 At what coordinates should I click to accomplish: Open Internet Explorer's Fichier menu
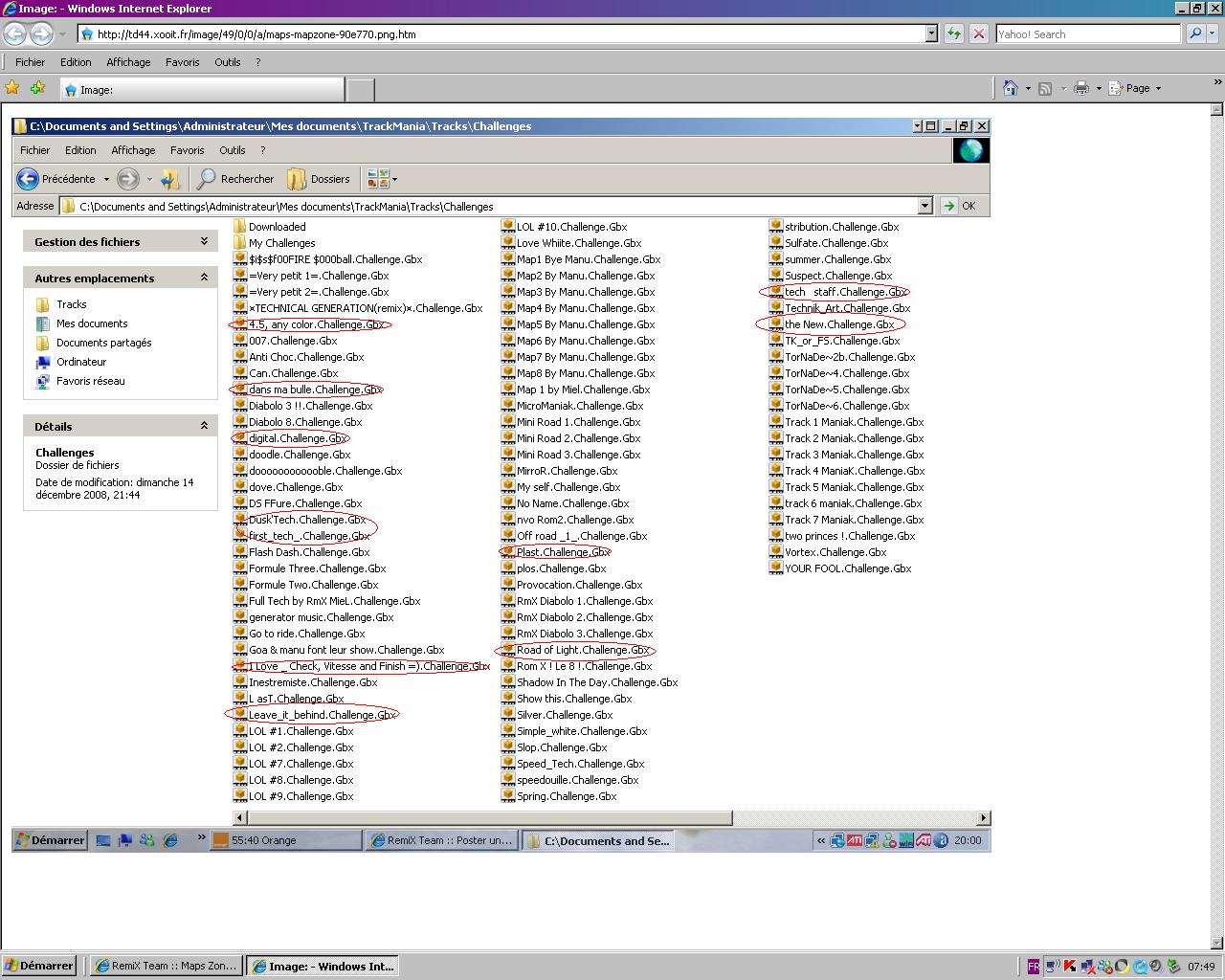(30, 62)
